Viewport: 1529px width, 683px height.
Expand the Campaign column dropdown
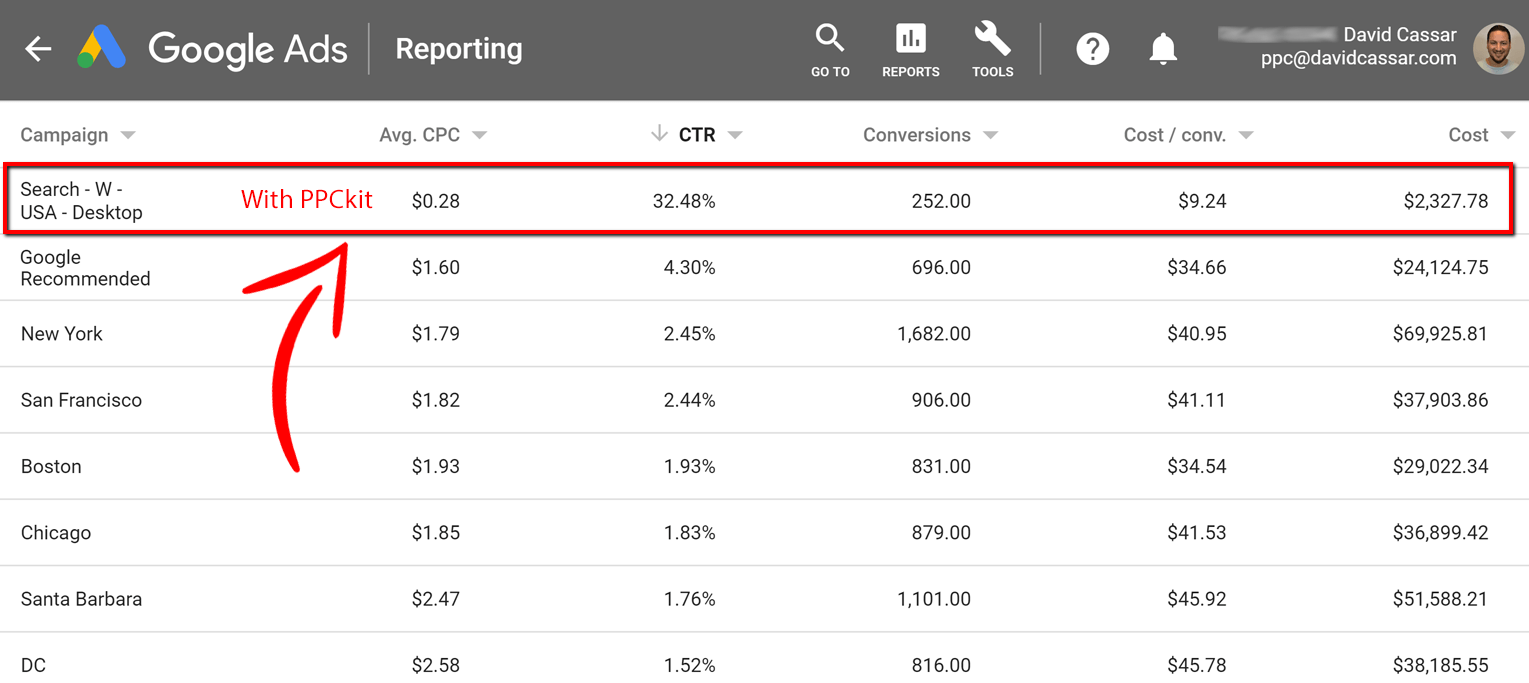coord(128,135)
